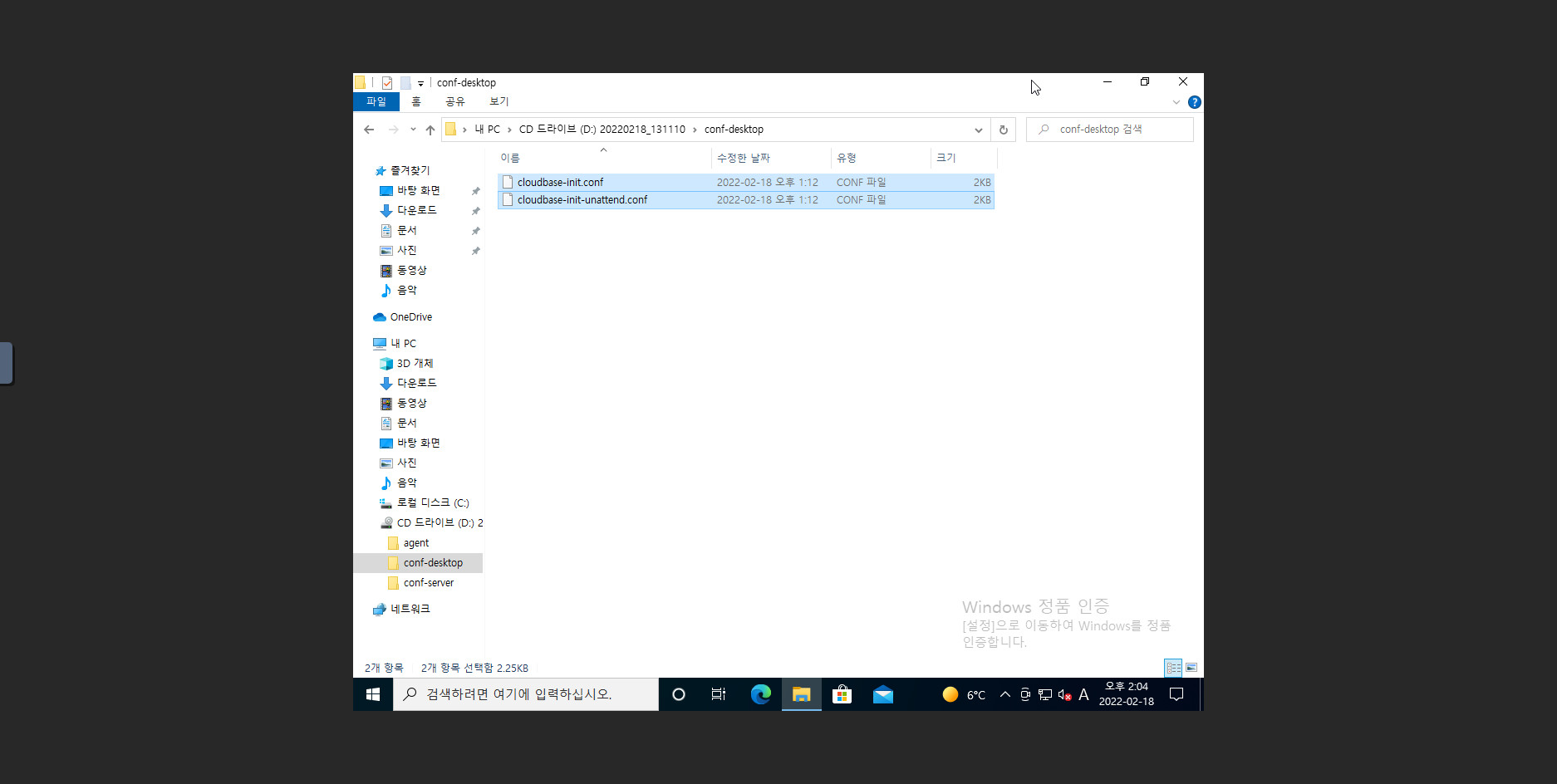Click the file icon of cloudbase-init.conf
1557x784 pixels.
508,182
